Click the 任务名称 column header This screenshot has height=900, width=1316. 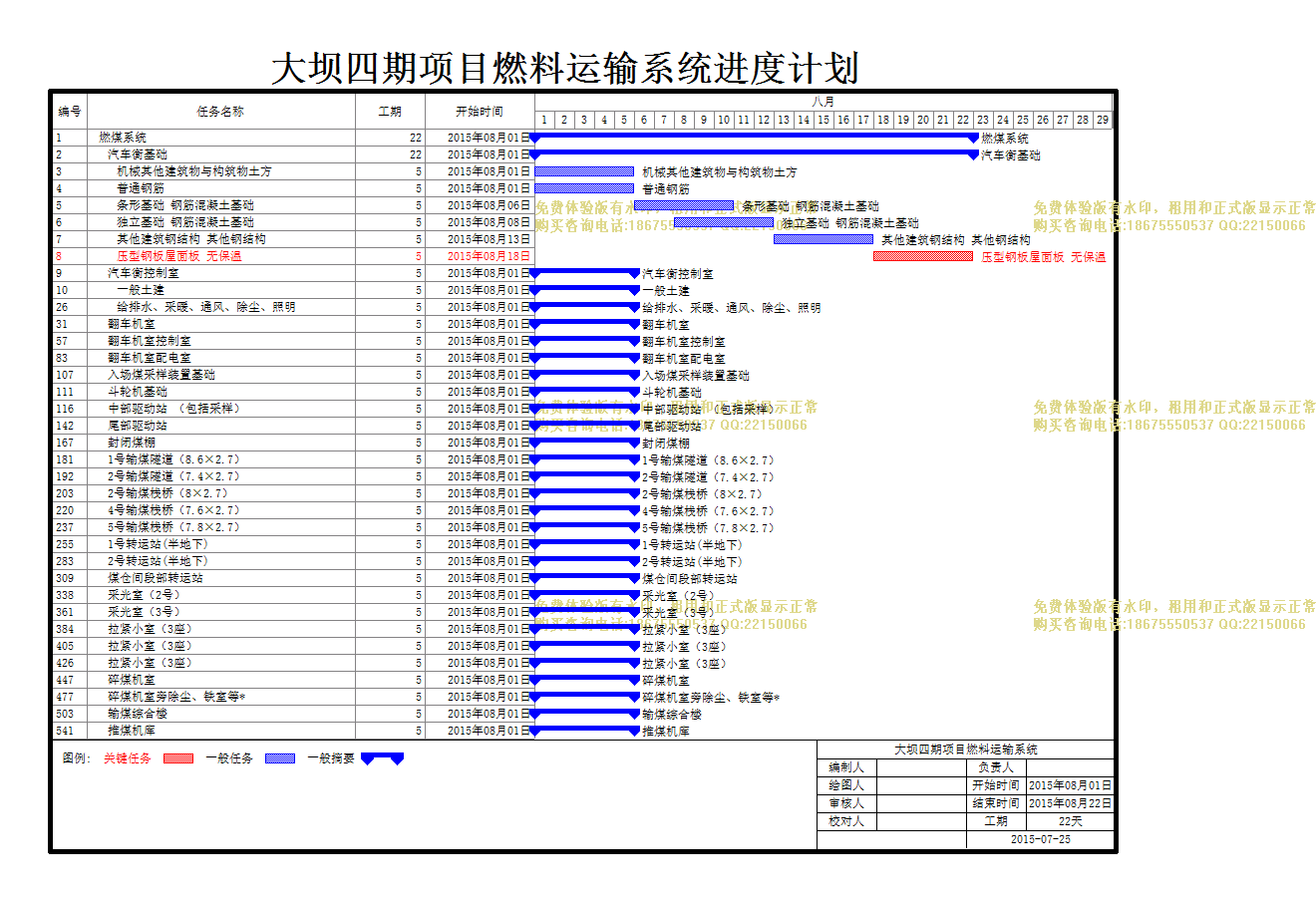click(220, 111)
